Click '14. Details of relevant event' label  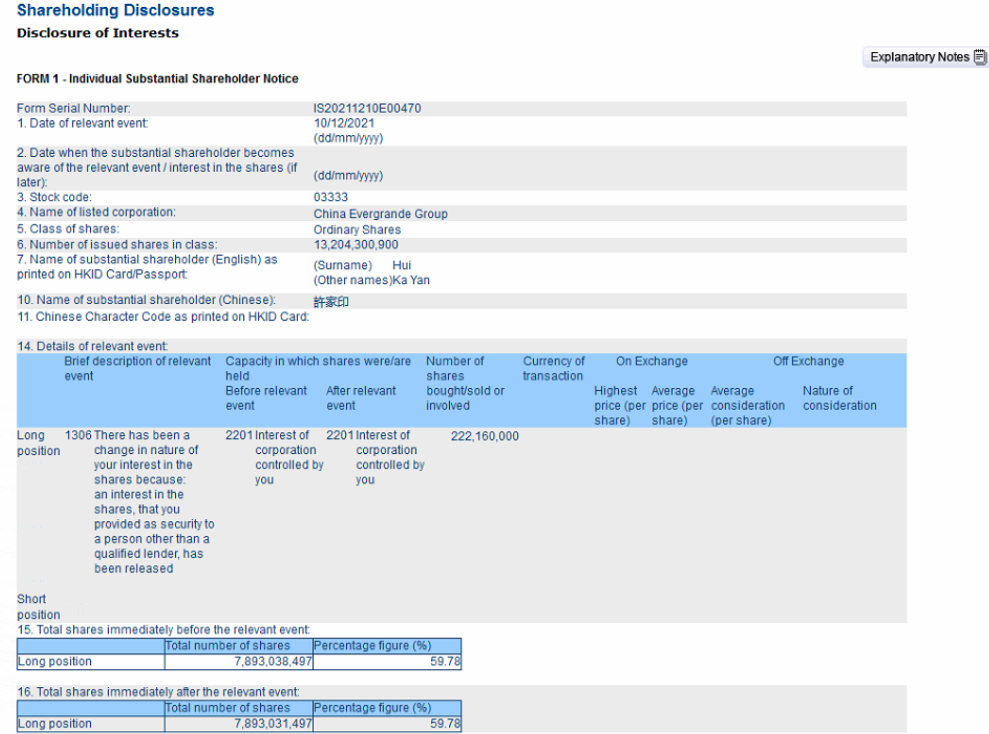[92, 346]
